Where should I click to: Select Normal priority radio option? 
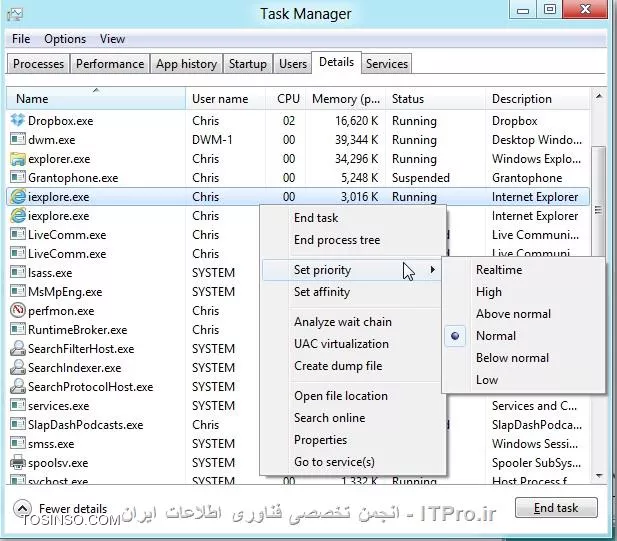455,336
